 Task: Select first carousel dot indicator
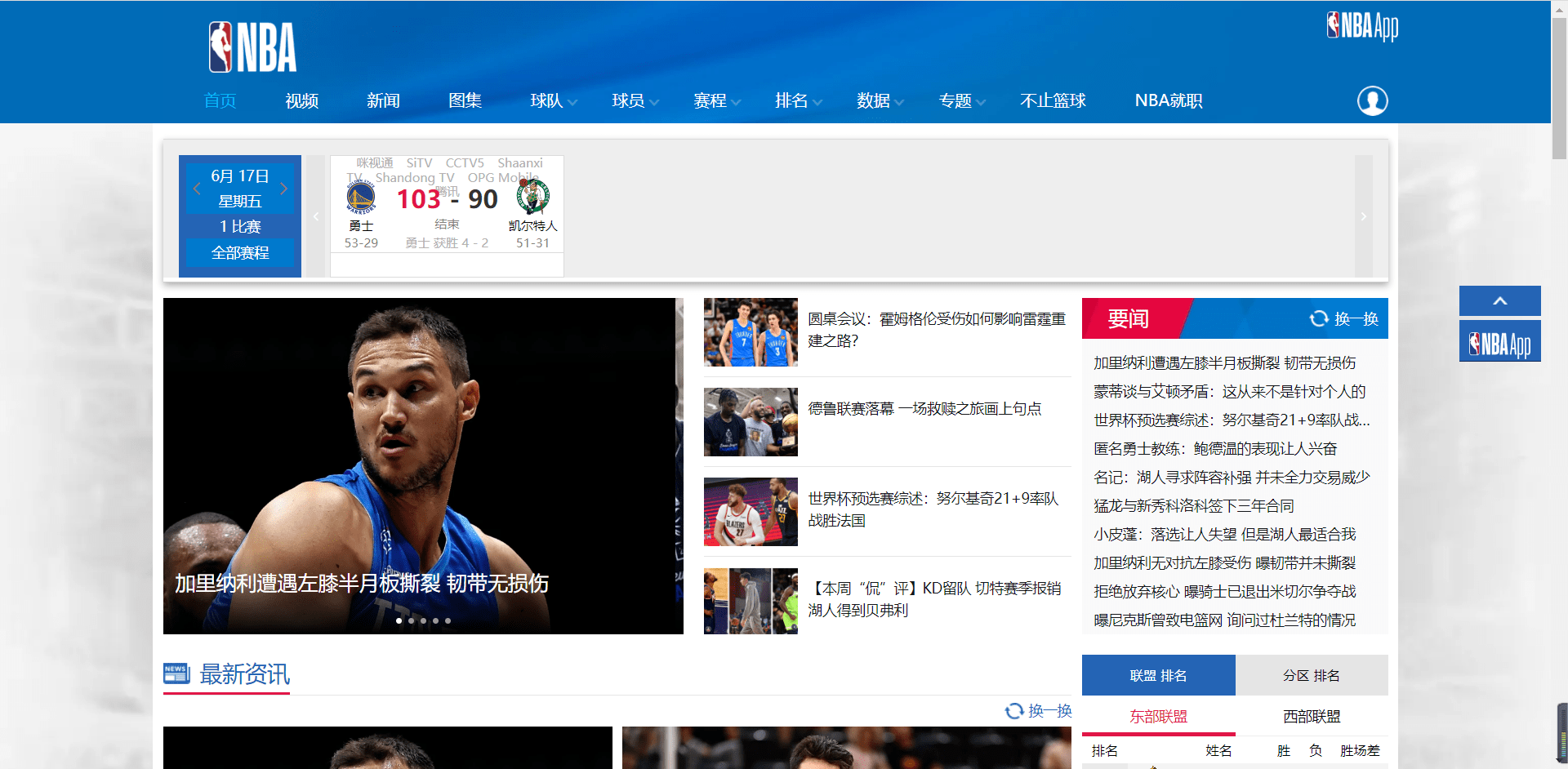point(399,620)
